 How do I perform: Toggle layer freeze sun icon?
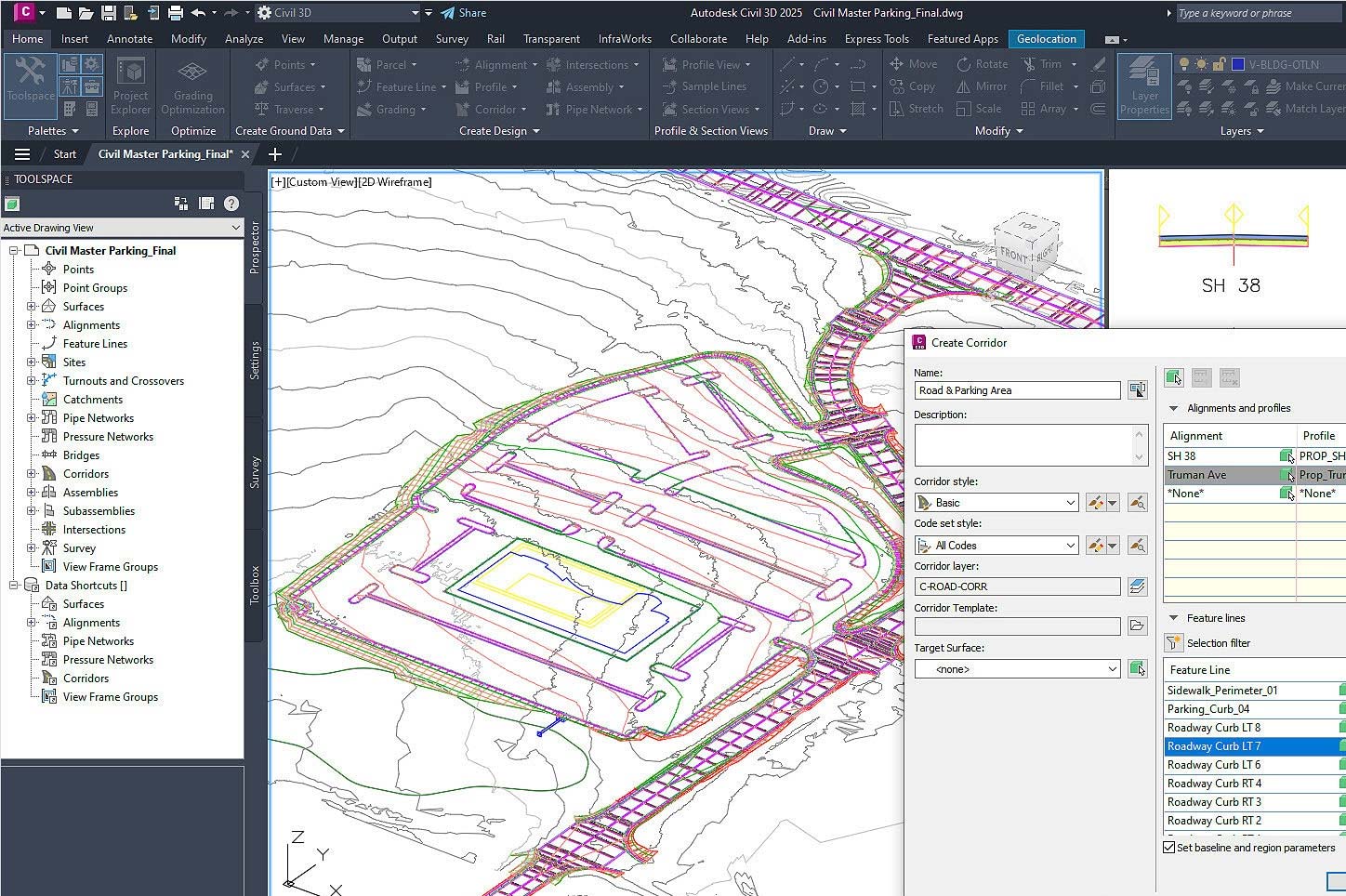pyautogui.click(x=1202, y=64)
